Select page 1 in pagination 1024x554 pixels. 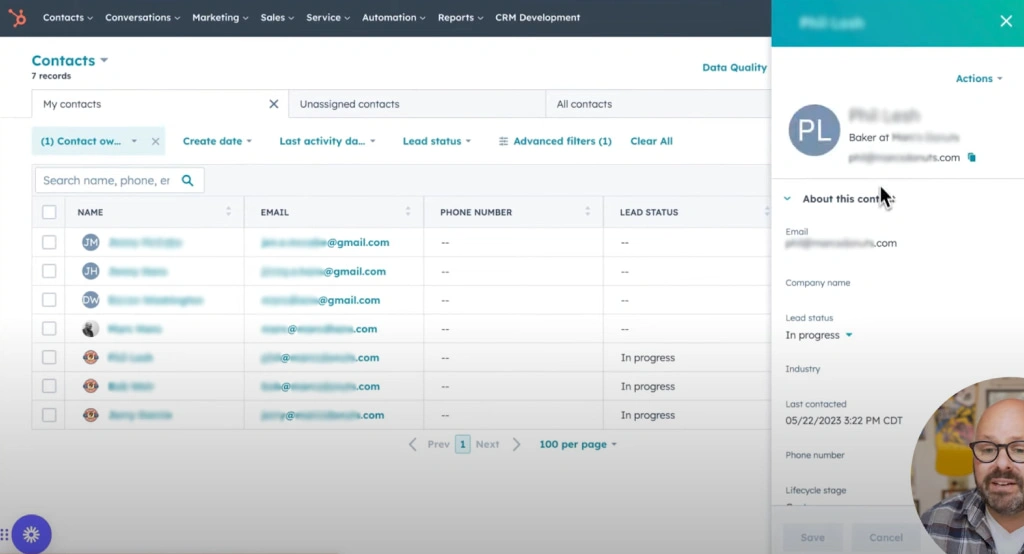tap(462, 444)
